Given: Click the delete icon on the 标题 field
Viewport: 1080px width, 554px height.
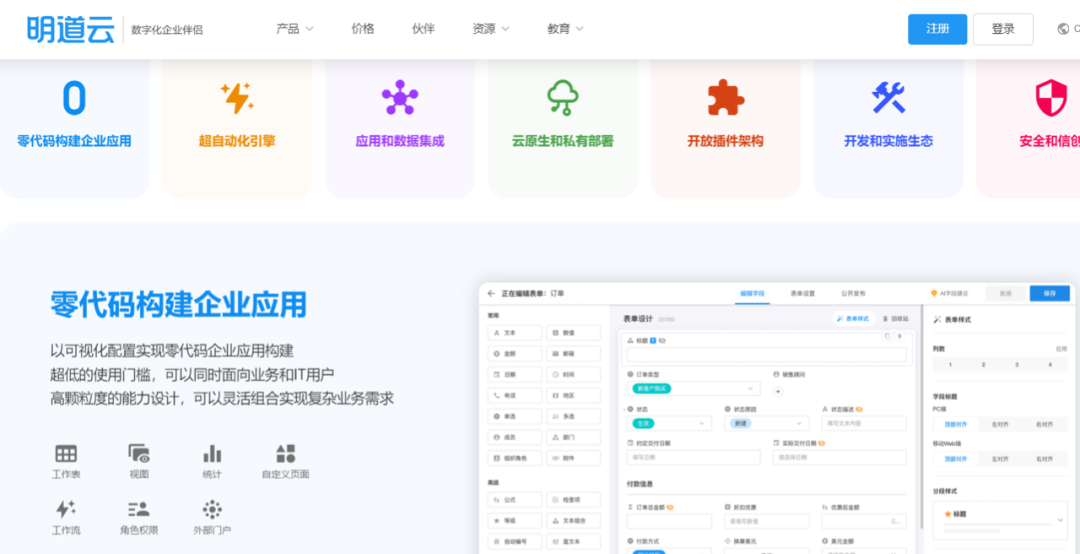Looking at the screenshot, I should point(900,336).
